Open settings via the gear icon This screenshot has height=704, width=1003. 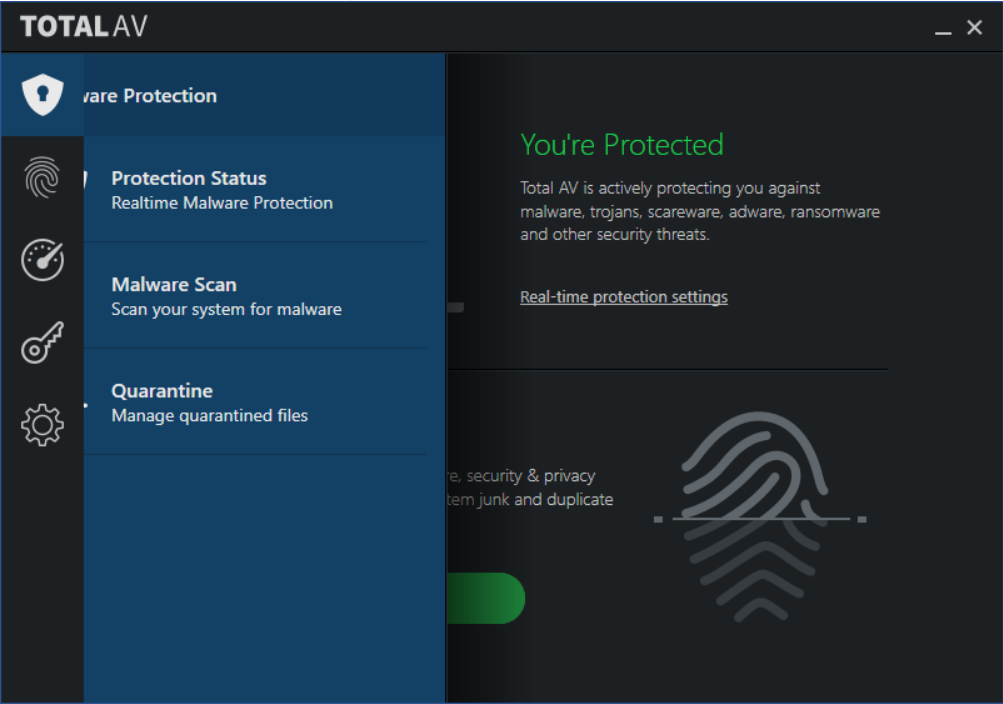(42, 426)
